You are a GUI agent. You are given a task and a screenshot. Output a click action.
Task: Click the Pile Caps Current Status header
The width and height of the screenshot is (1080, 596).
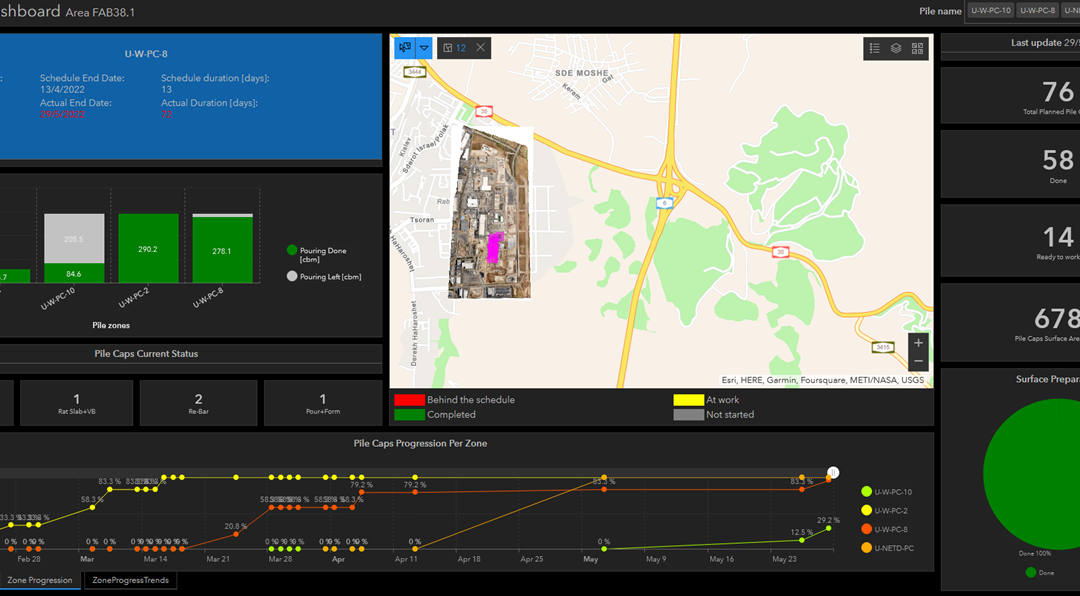[x=146, y=353]
